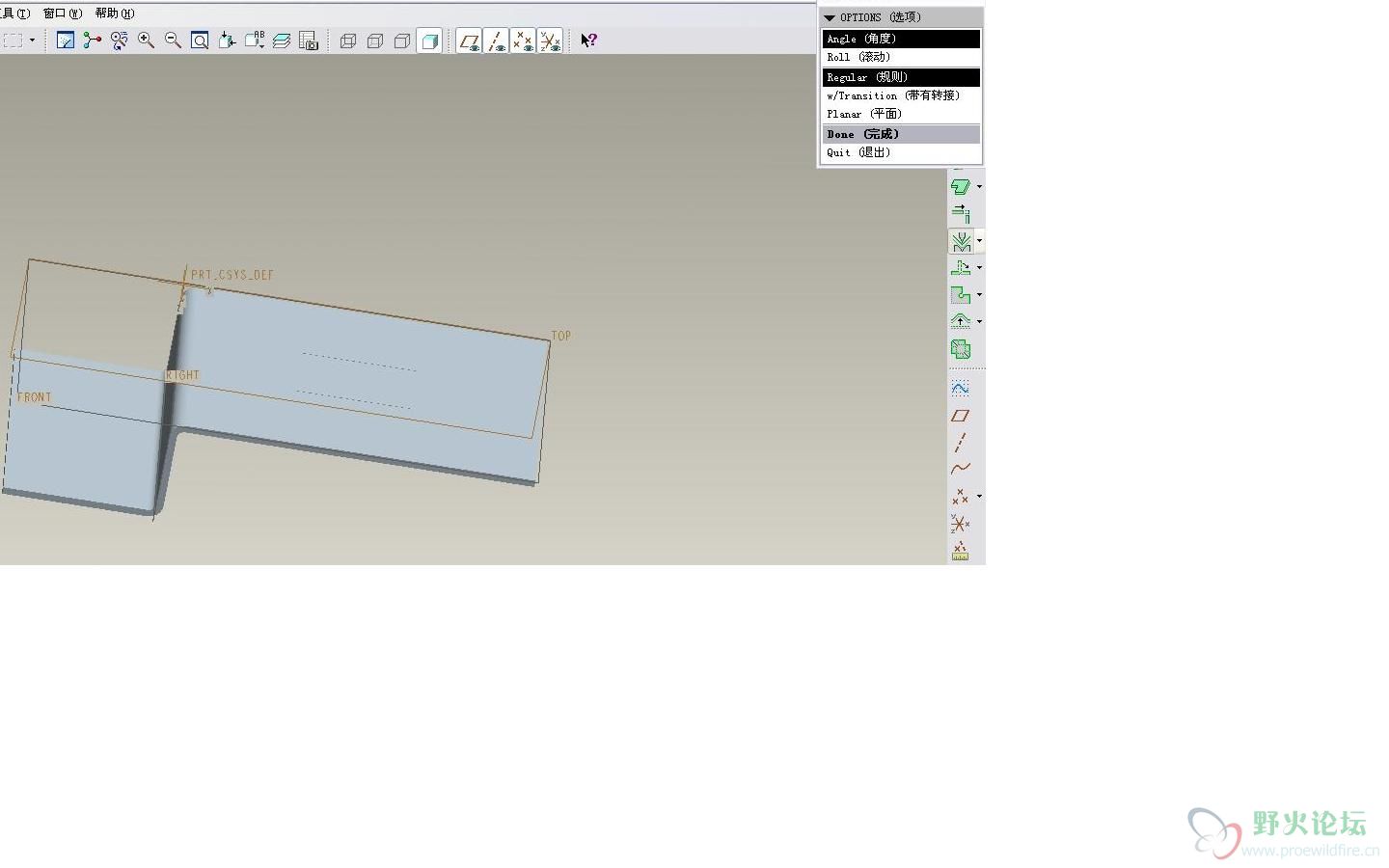Click the datum curve tool icon
The image size is (1389, 868).
pyautogui.click(x=961, y=469)
